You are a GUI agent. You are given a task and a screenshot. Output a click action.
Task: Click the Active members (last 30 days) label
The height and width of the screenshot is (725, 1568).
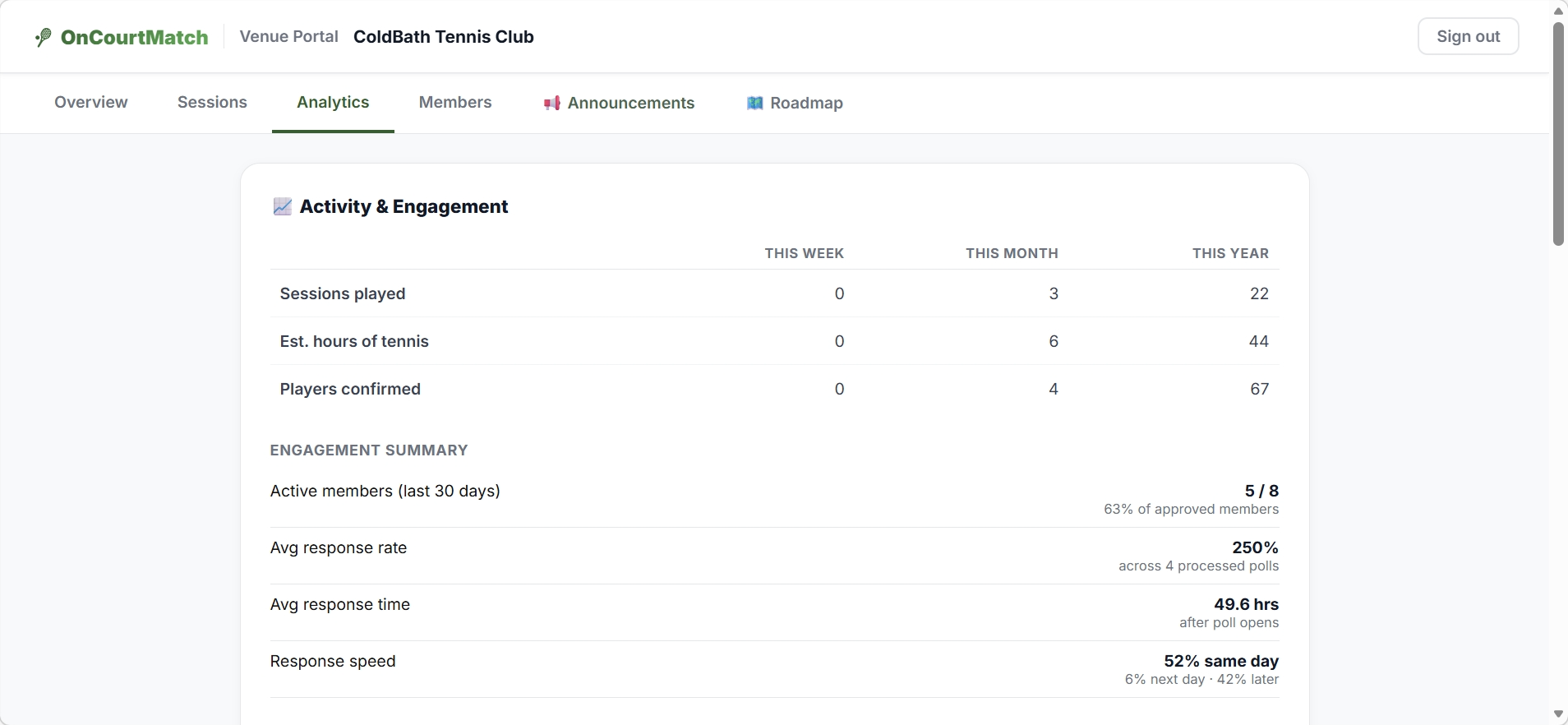tap(385, 491)
